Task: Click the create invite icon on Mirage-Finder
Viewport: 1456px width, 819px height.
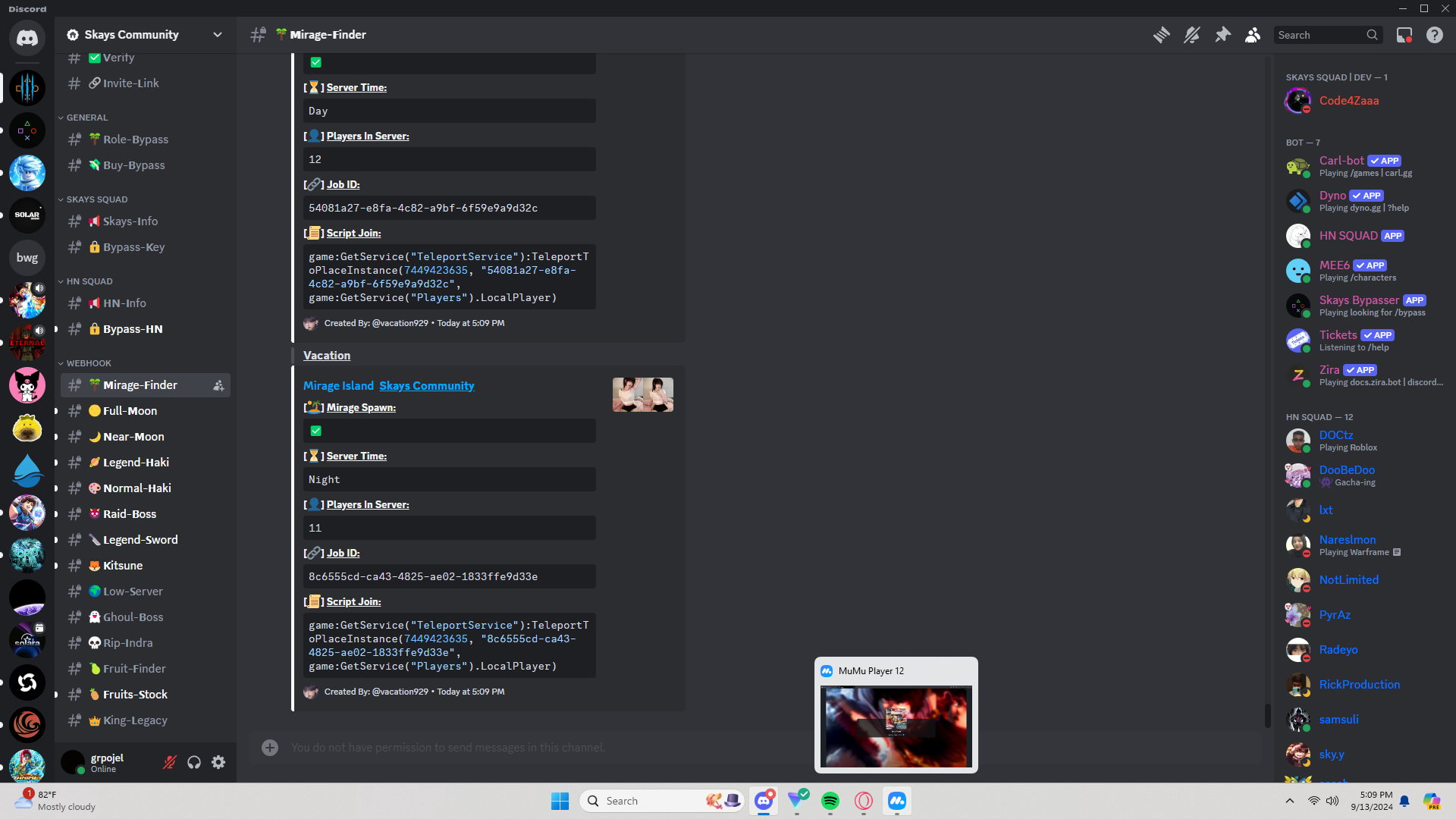Action: 218,385
